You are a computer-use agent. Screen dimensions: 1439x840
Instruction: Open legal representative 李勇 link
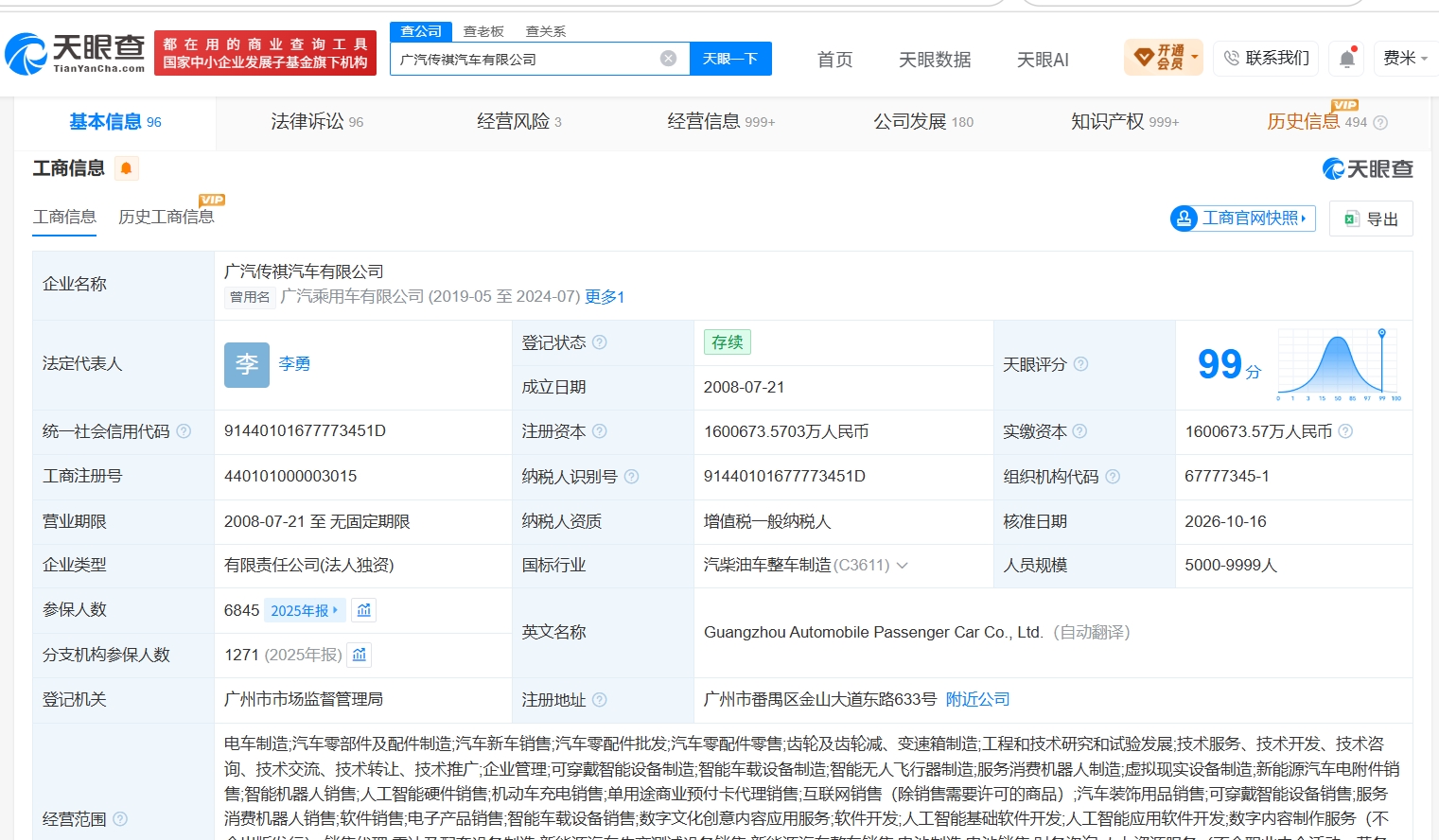tap(294, 363)
